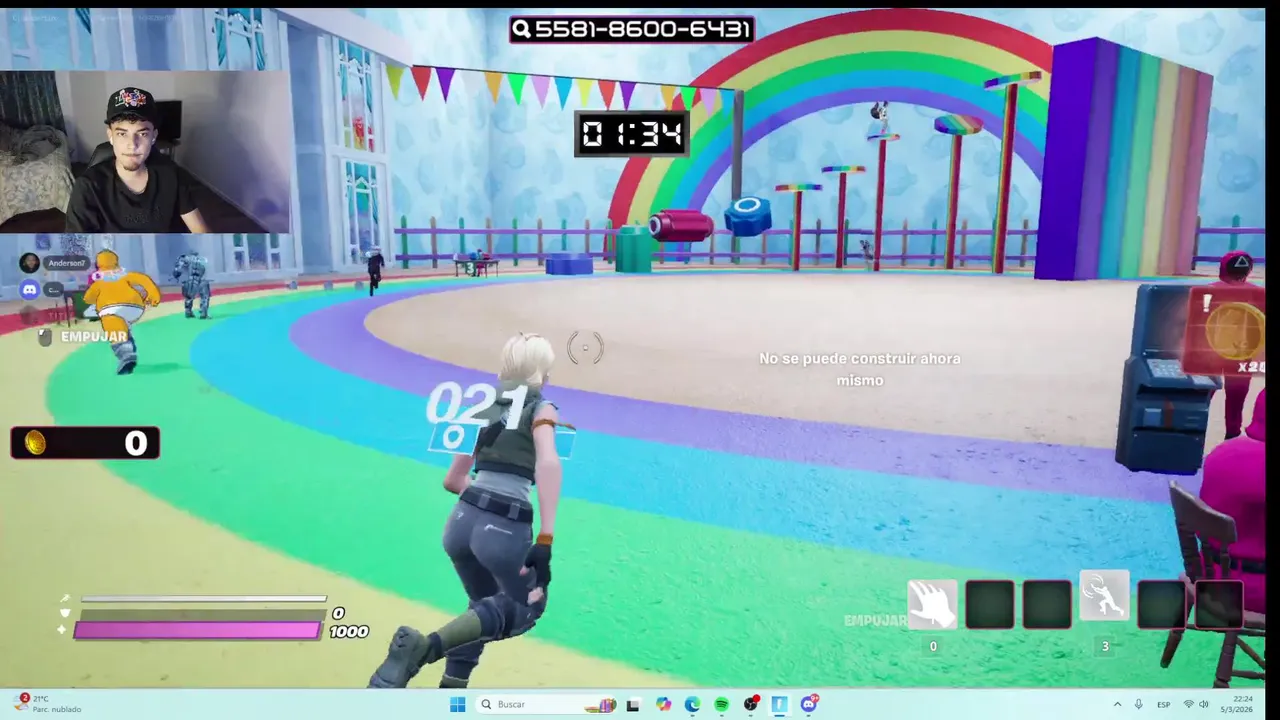Select the push hand item slot
1280x720 pixels.
point(932,604)
